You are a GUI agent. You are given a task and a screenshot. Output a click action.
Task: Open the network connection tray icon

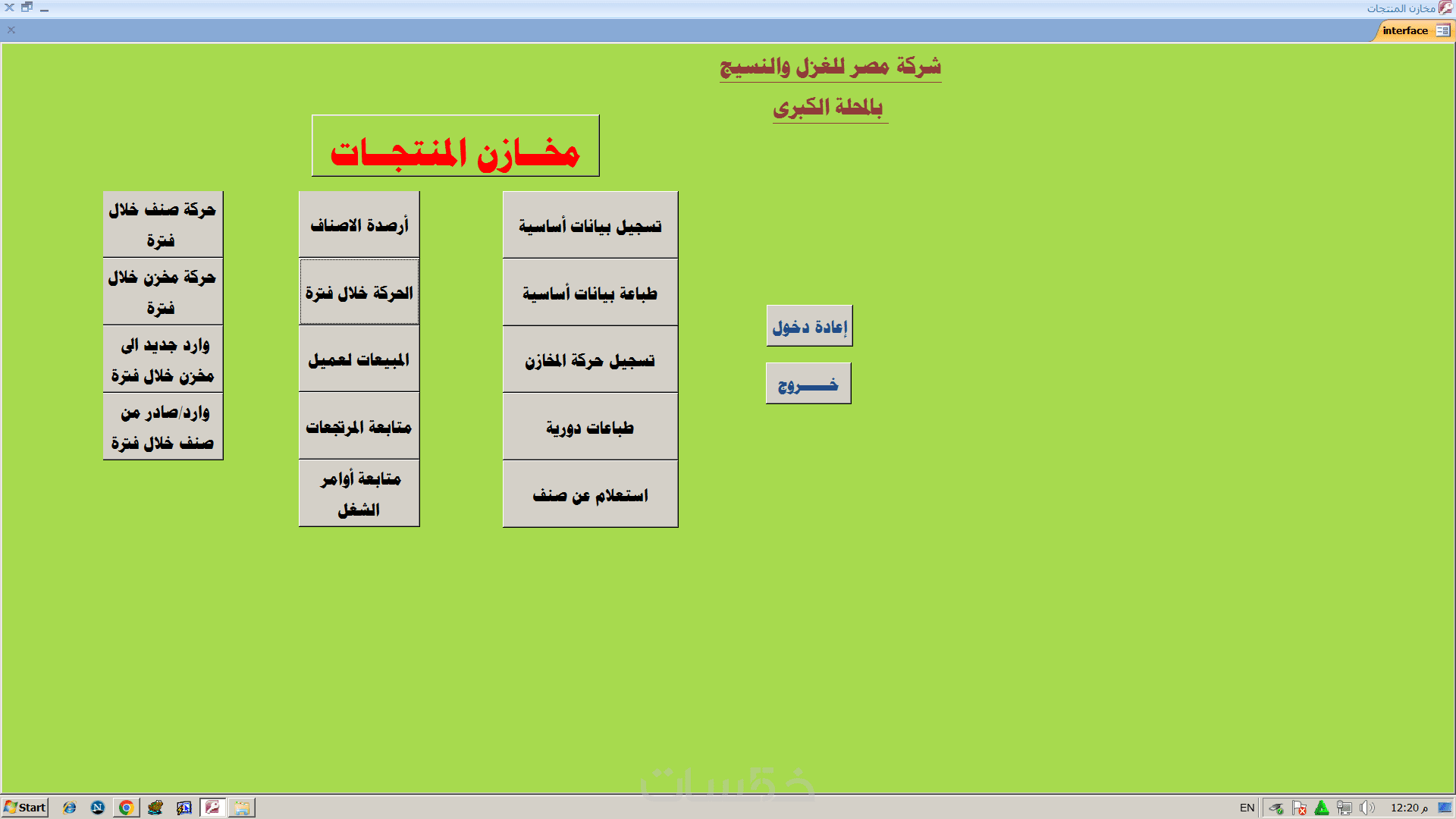[1345, 808]
